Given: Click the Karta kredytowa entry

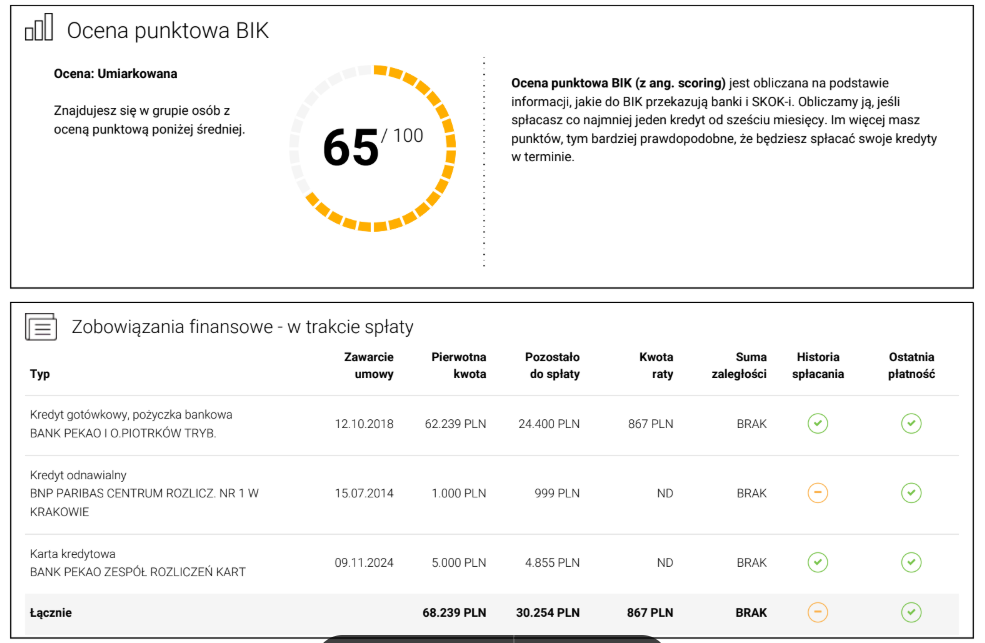Looking at the screenshot, I should tap(73, 554).
